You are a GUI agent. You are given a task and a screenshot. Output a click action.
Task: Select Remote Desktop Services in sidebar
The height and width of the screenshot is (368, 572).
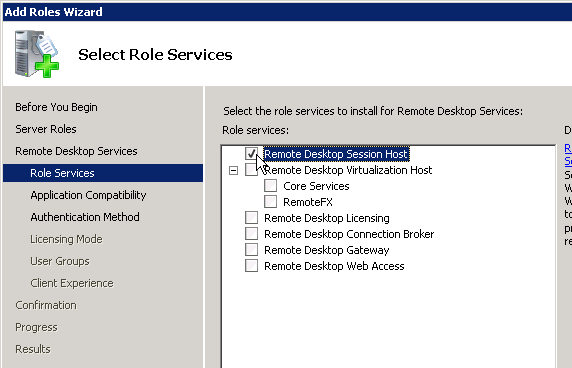(76, 151)
